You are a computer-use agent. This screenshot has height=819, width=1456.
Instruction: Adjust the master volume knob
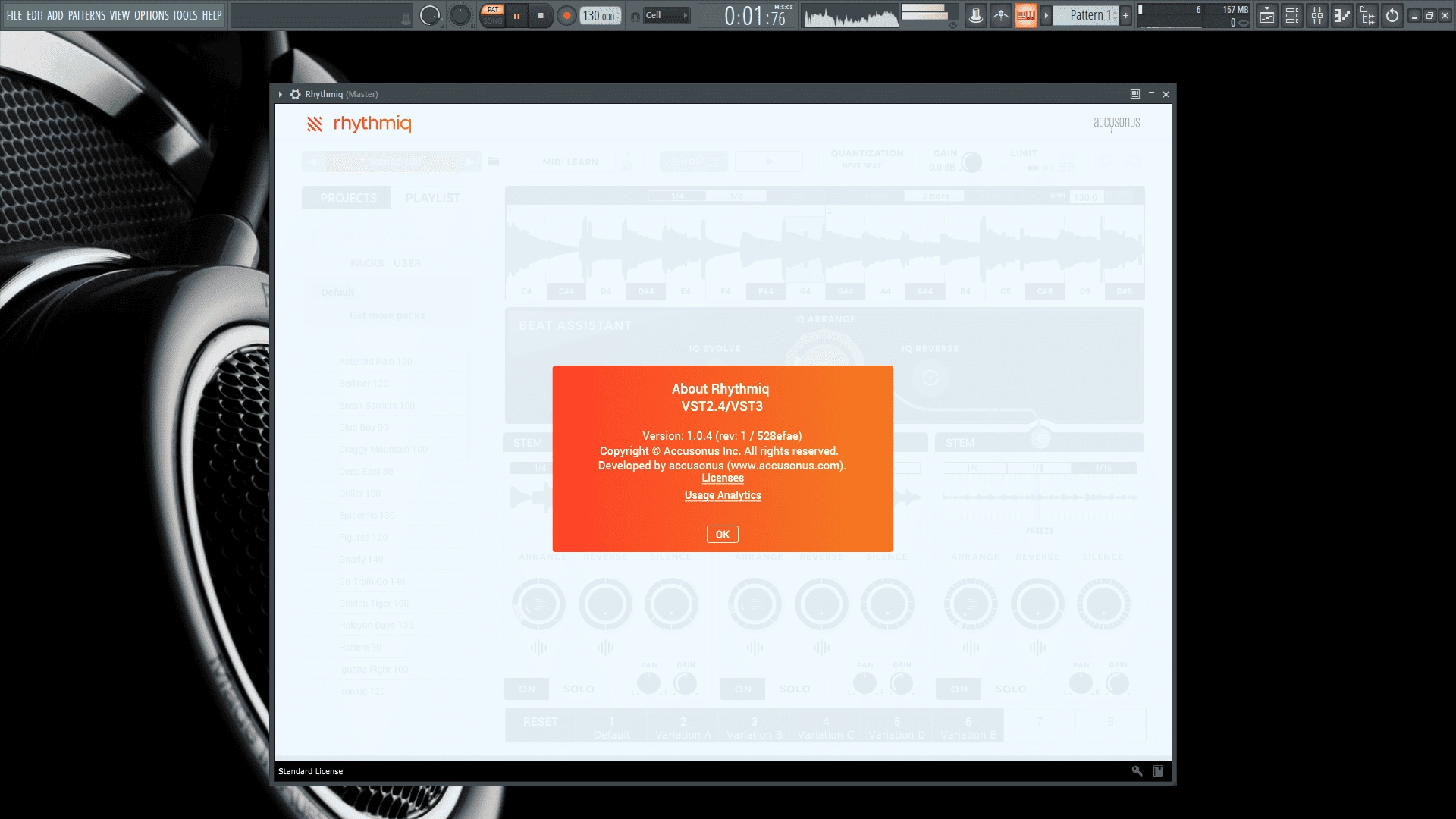click(x=430, y=15)
